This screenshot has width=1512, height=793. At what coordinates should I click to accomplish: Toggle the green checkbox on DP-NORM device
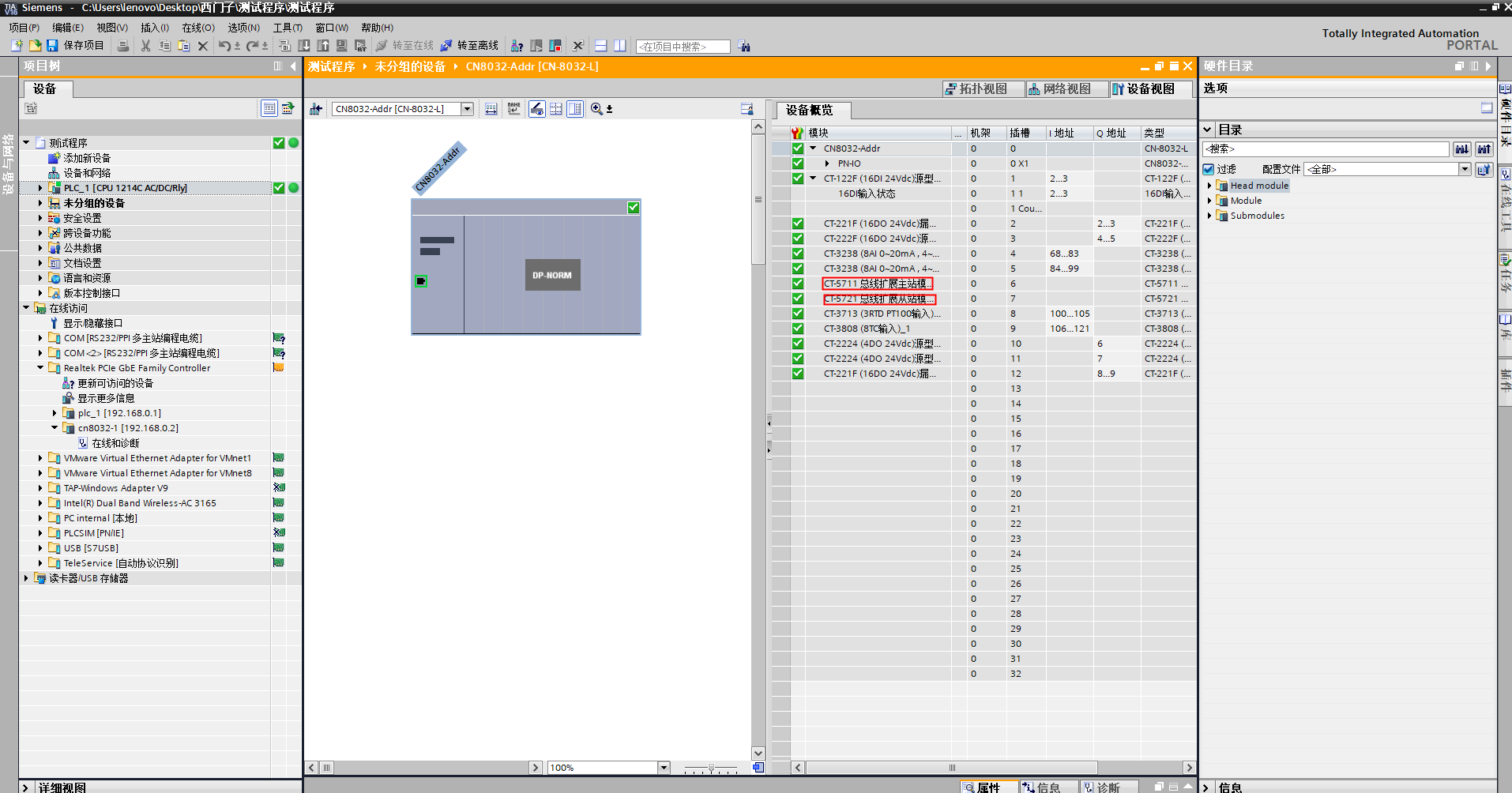[634, 208]
